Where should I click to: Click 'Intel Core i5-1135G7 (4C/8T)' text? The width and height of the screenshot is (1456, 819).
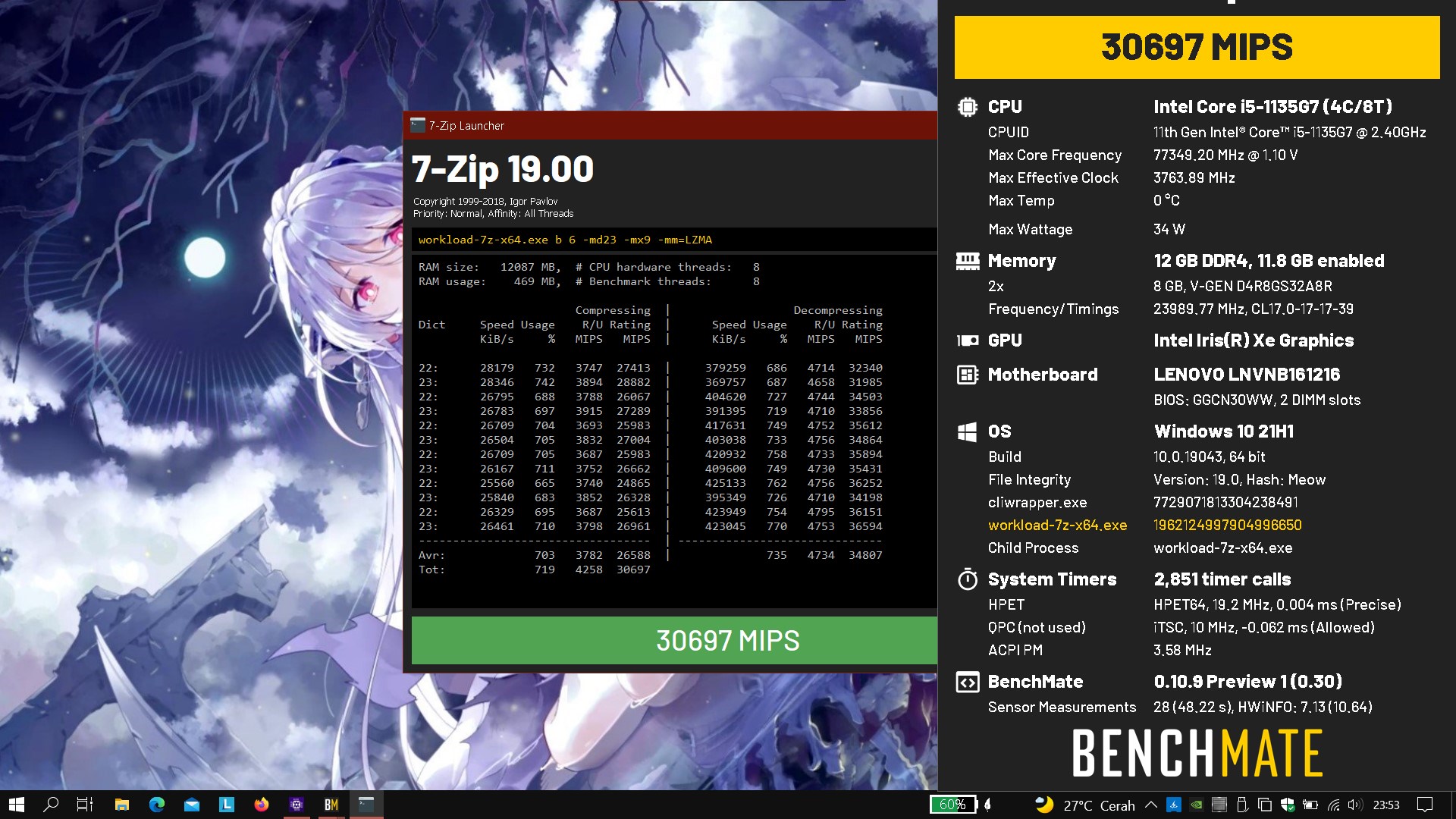tap(1272, 107)
